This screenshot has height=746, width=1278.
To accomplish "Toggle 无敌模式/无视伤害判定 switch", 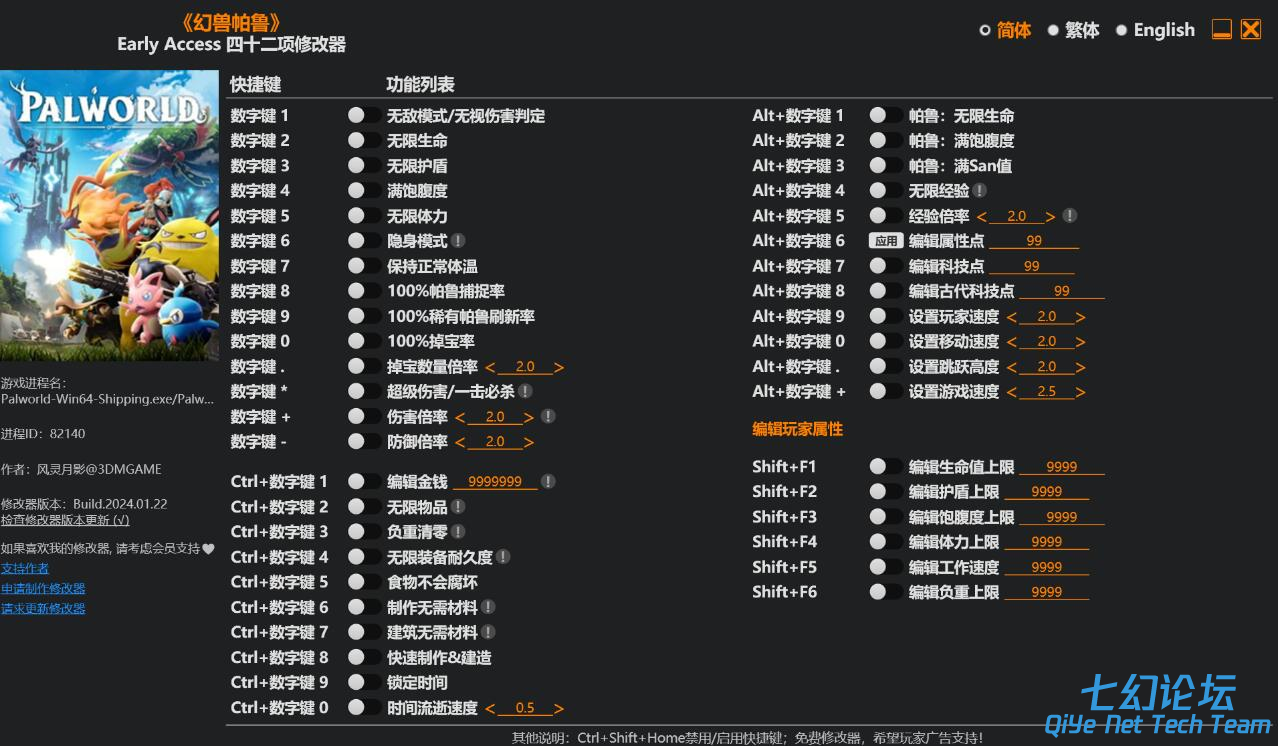I will click(364, 115).
